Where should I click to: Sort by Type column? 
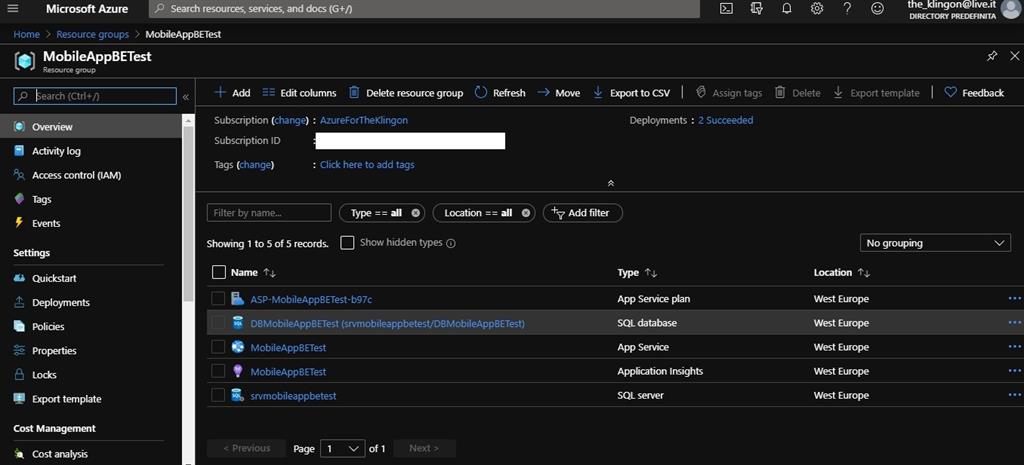pyautogui.click(x=637, y=272)
